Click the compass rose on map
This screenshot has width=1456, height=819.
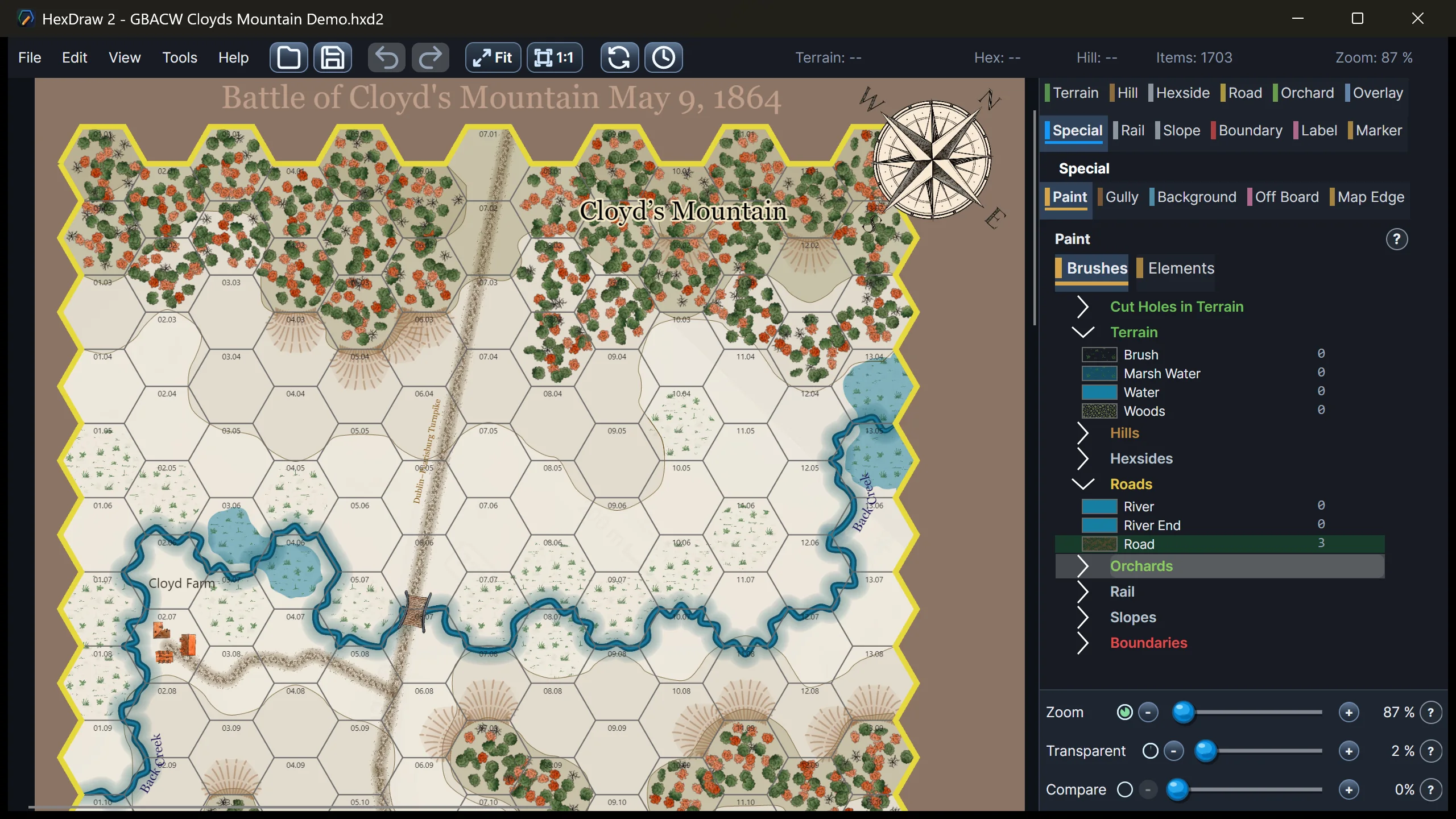[x=933, y=160]
